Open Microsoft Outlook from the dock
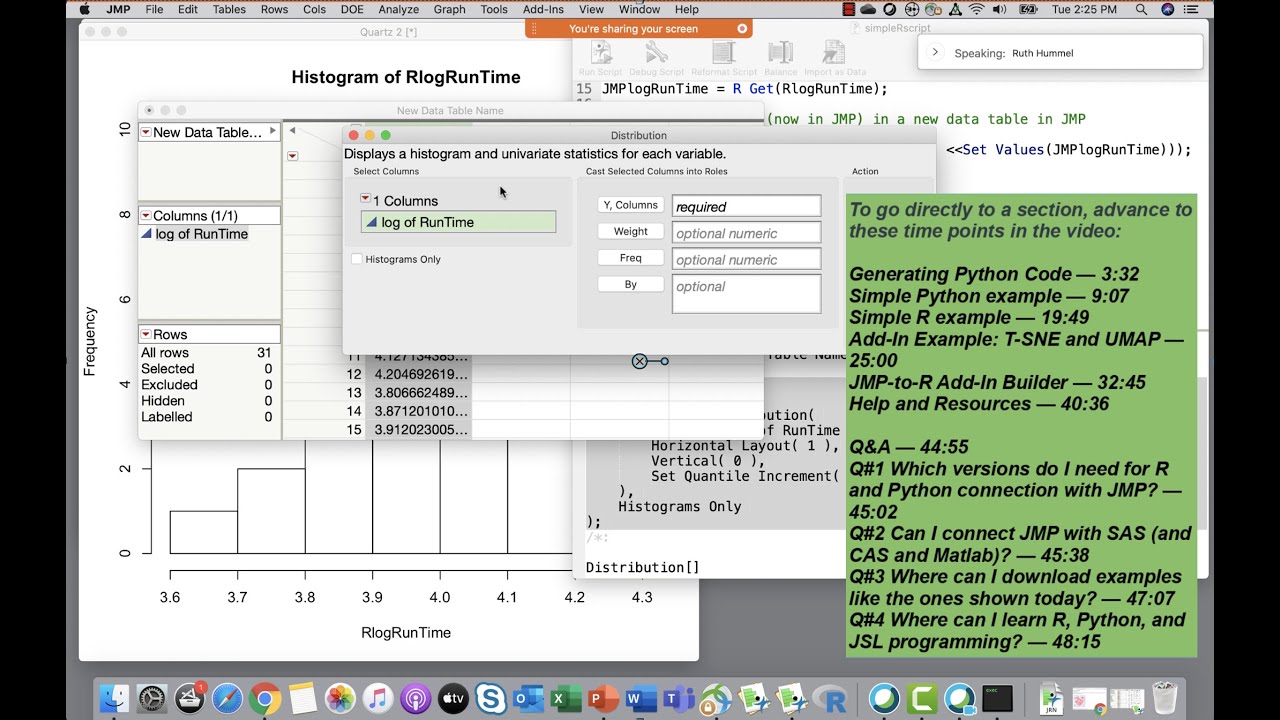The height and width of the screenshot is (720, 1280). tap(526, 698)
